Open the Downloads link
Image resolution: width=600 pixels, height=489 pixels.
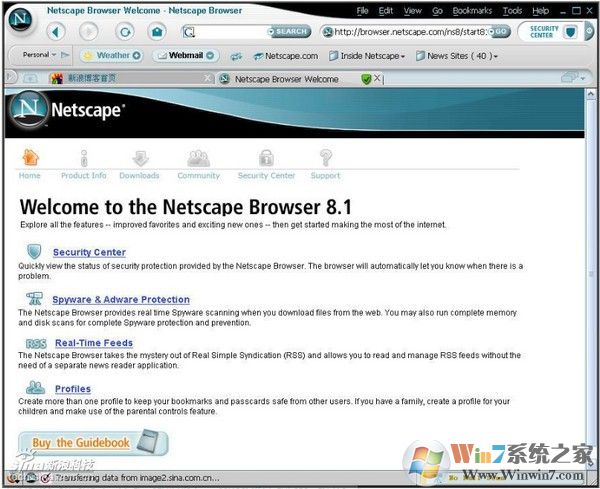click(139, 176)
